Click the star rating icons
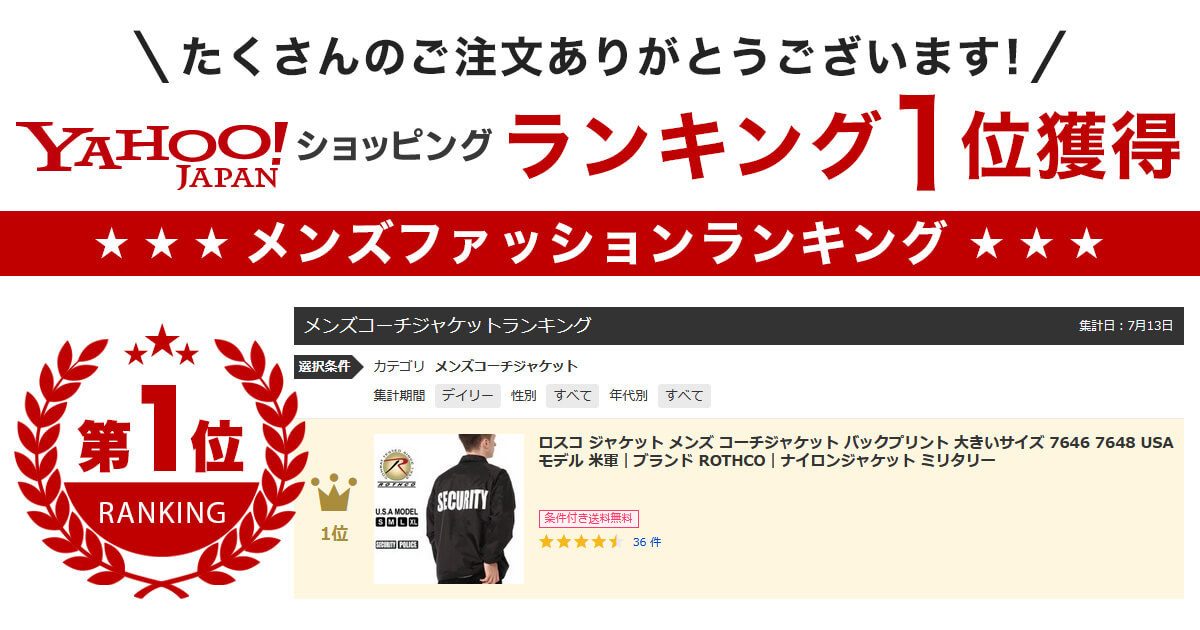Viewport: 1200px width, 630px height. click(581, 542)
